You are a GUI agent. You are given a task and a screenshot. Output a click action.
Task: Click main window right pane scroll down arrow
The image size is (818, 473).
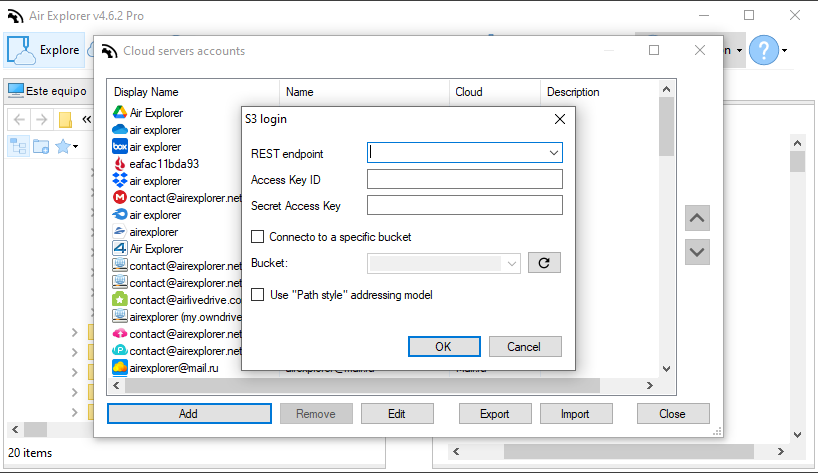pos(798,434)
